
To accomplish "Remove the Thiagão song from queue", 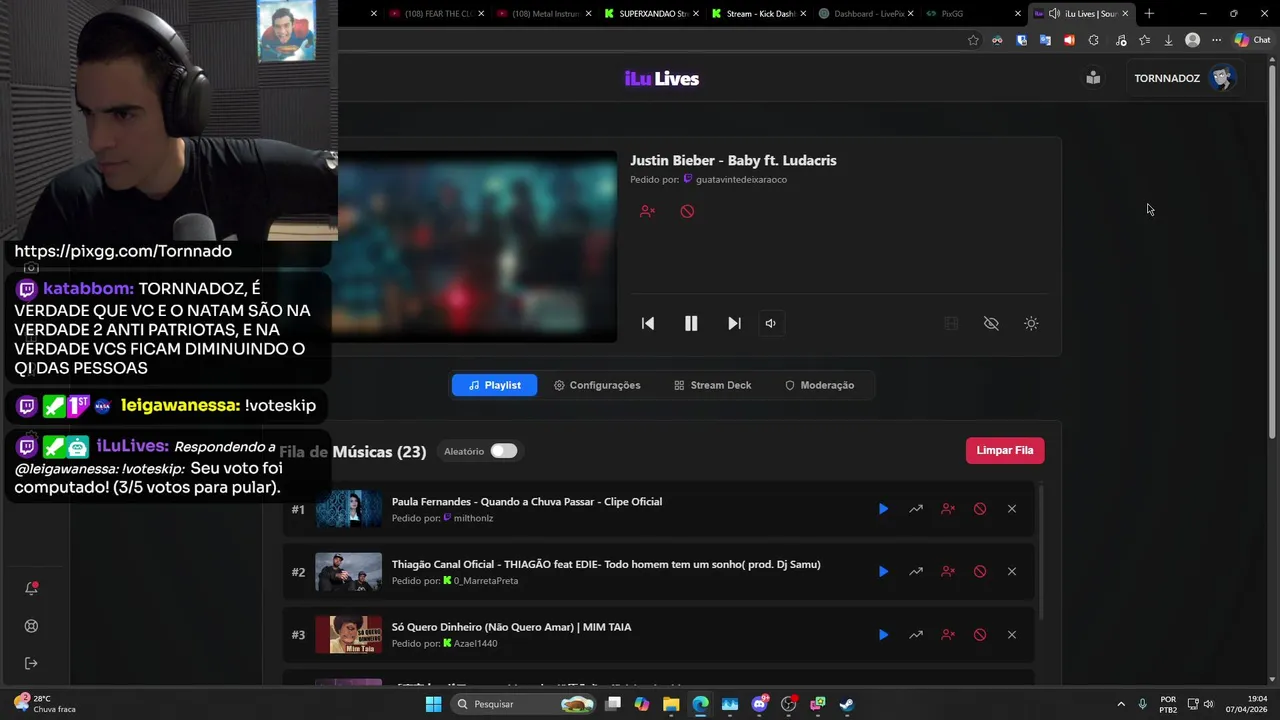I will click(x=1012, y=572).
